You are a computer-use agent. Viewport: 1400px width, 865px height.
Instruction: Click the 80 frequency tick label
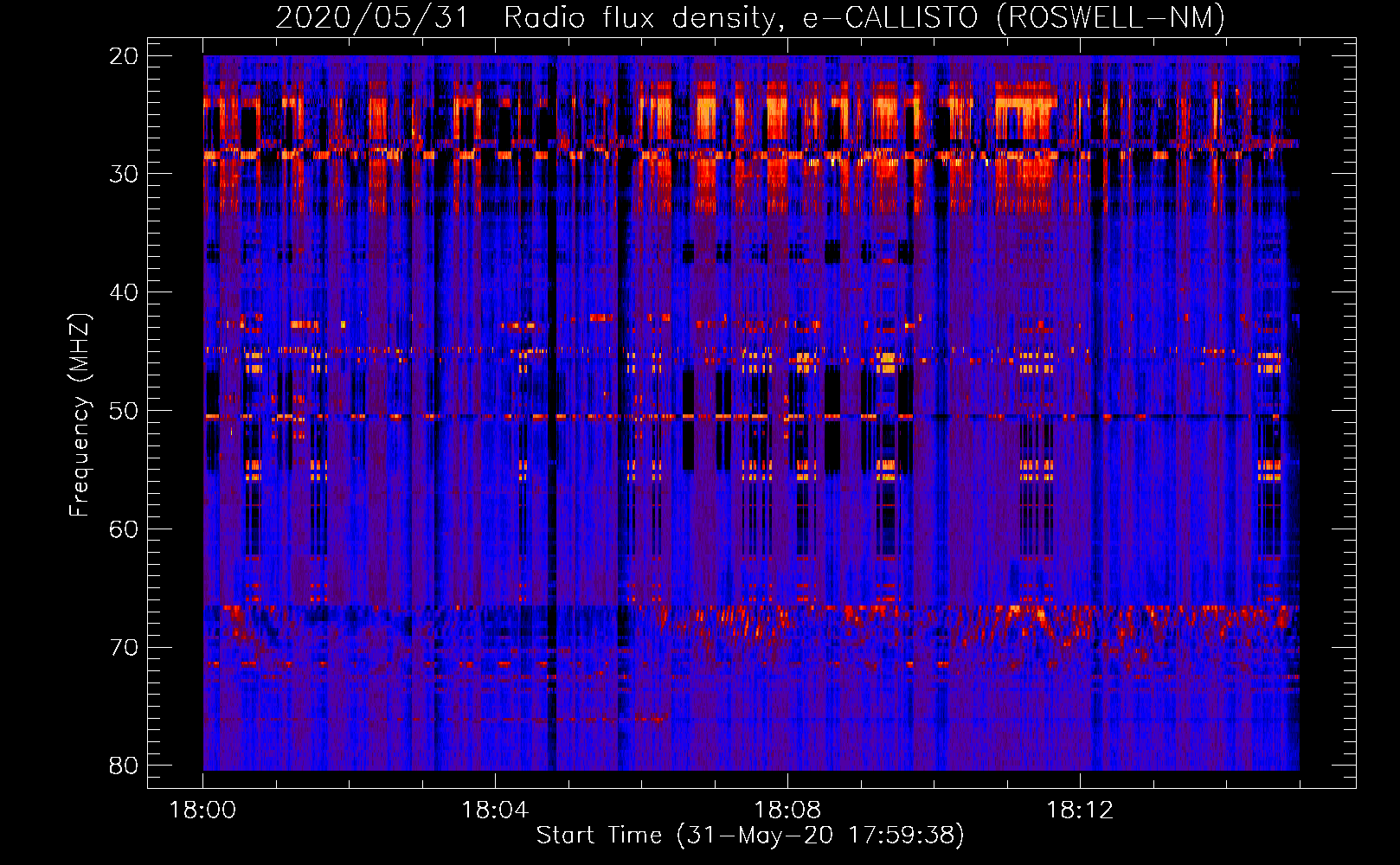click(124, 766)
